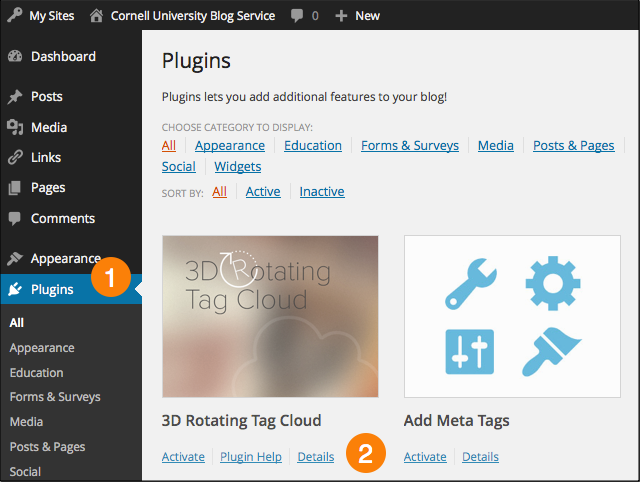Click the Posts pushpin icon
The image size is (640, 482).
click(15, 97)
